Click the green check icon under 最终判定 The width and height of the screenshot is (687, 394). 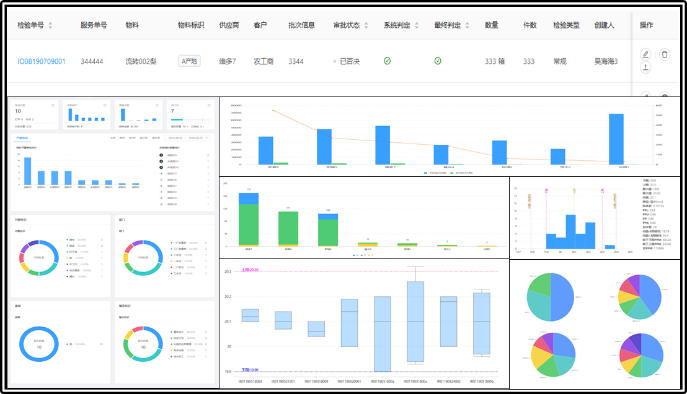[x=438, y=61]
